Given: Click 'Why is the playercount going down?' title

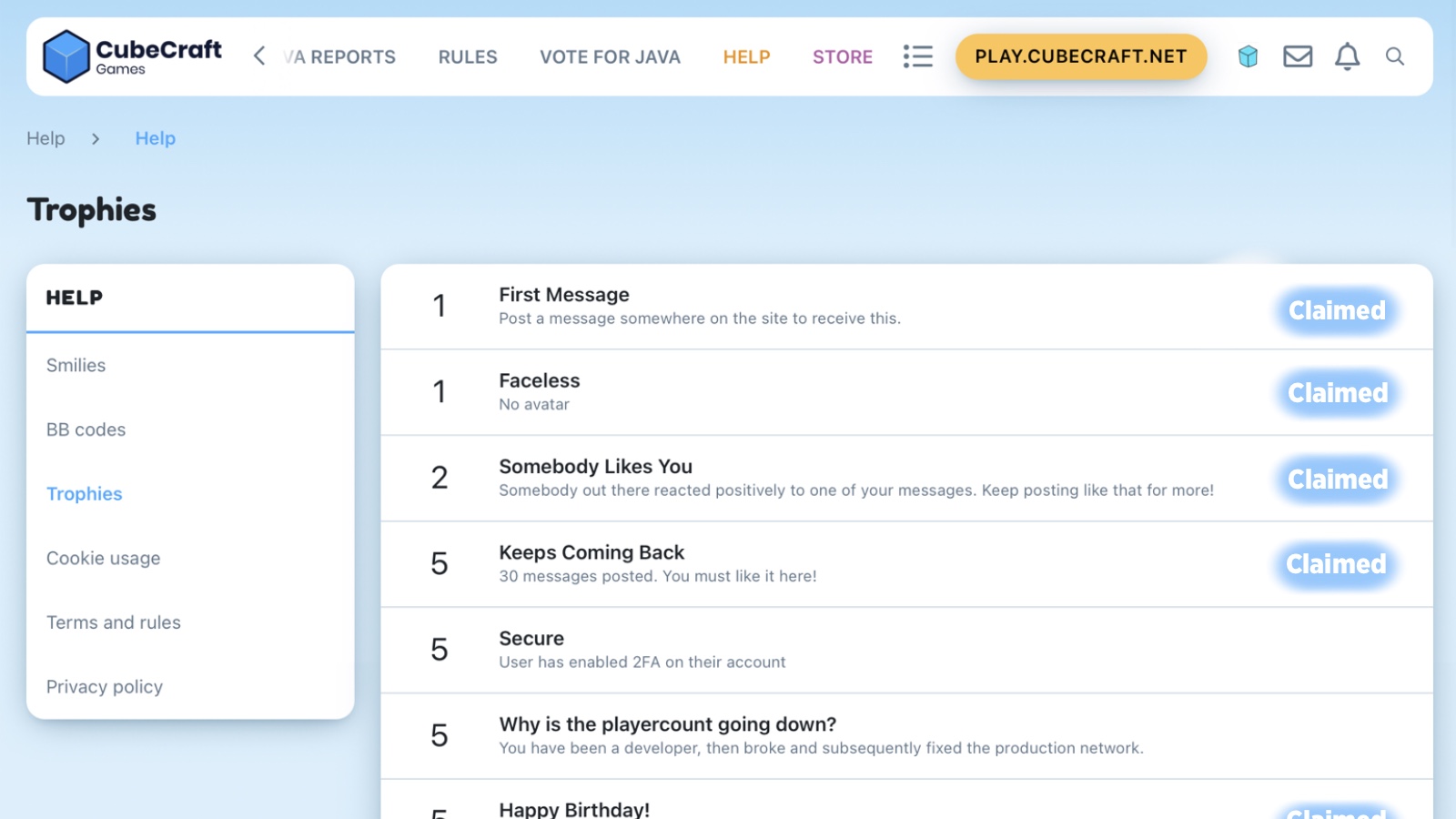Looking at the screenshot, I should point(667,724).
